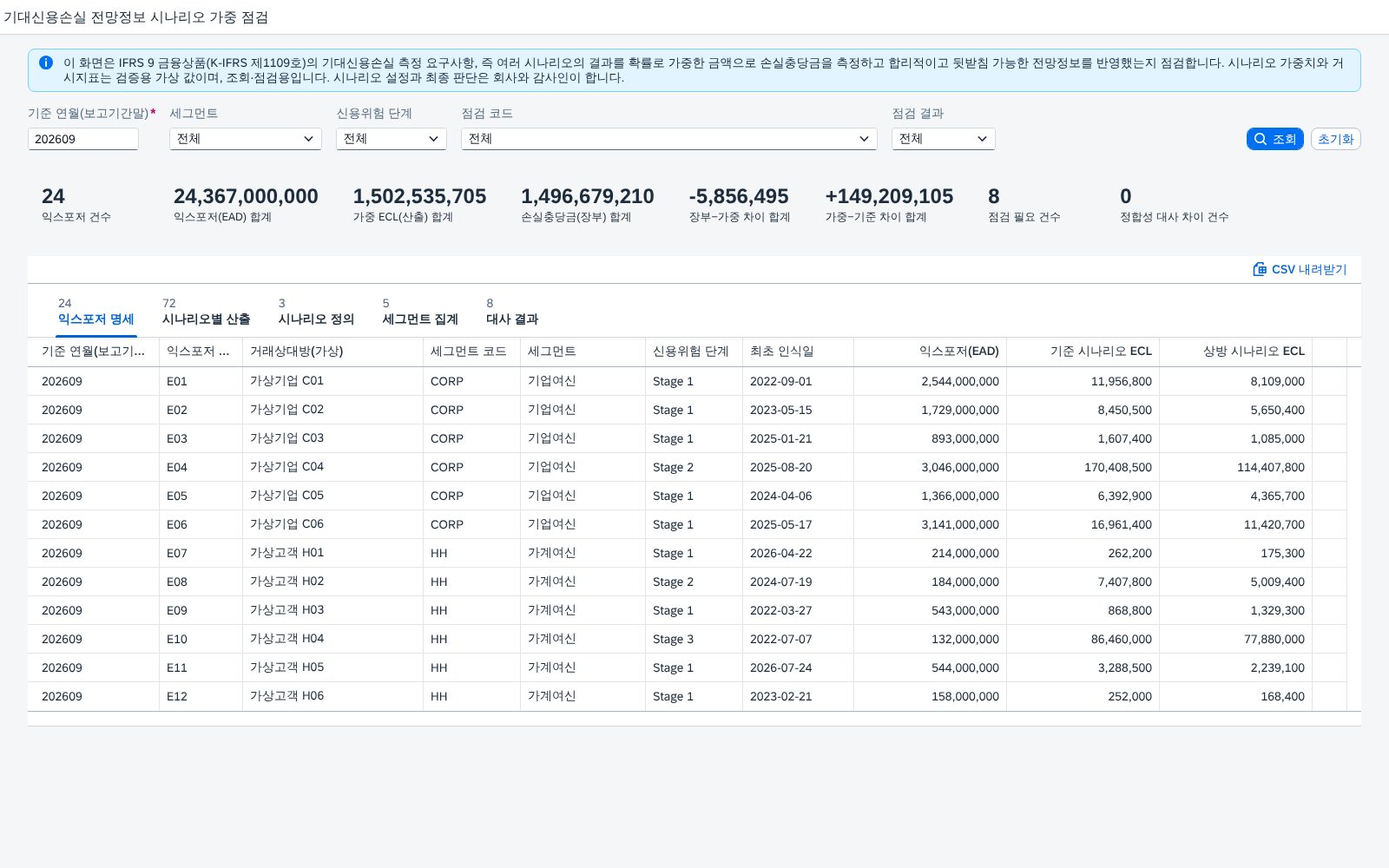Click the 익스포저(EAD) column header
The height and width of the screenshot is (868, 1389).
click(x=930, y=352)
